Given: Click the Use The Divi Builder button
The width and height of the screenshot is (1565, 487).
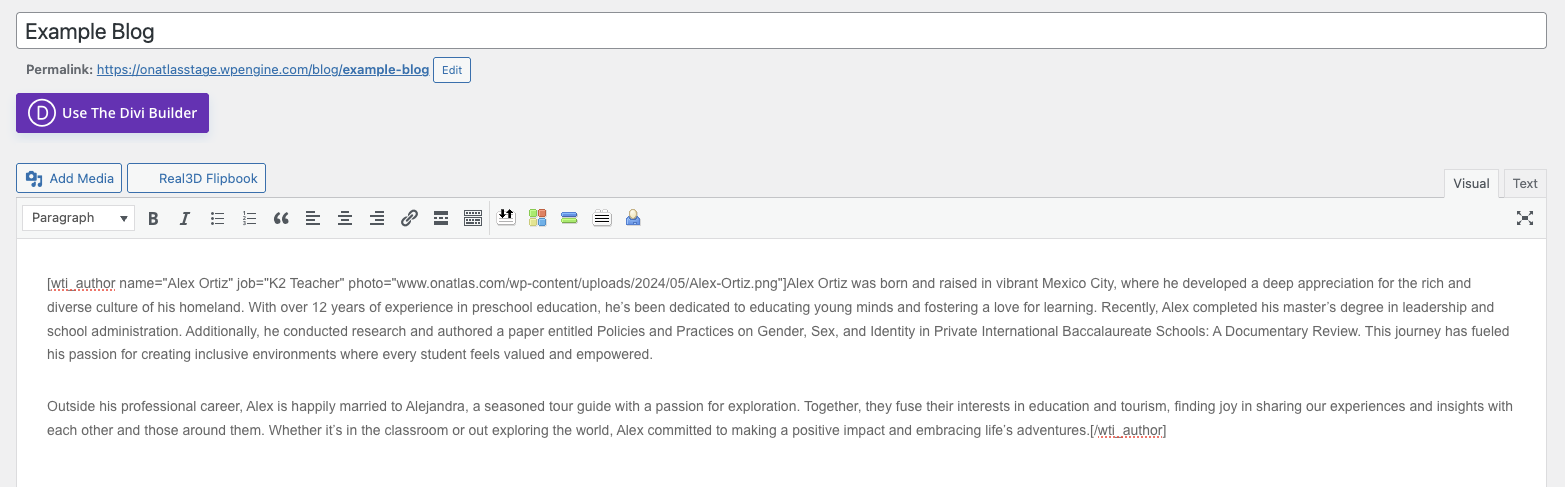Looking at the screenshot, I should (112, 113).
